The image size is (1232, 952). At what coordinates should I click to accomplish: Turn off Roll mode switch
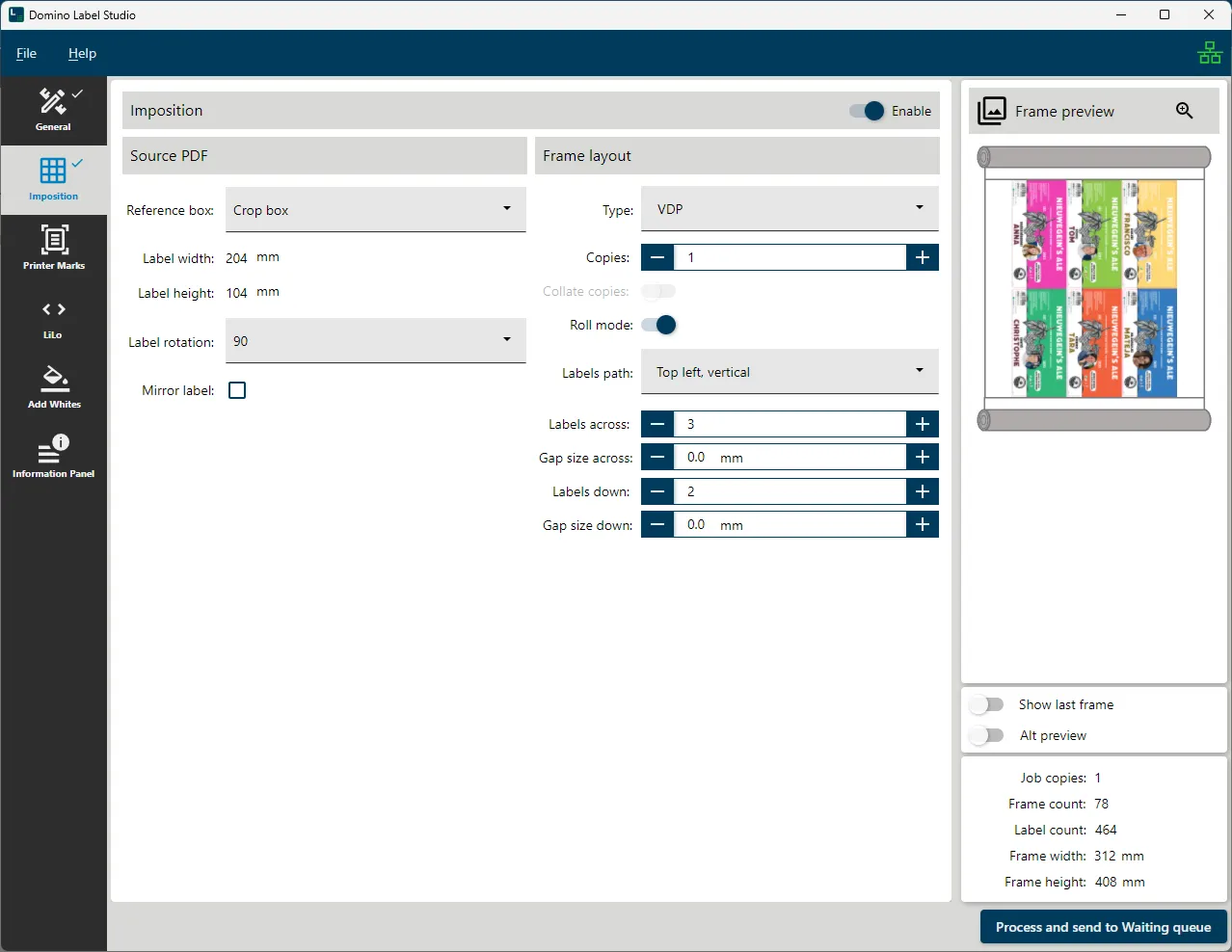tap(659, 325)
